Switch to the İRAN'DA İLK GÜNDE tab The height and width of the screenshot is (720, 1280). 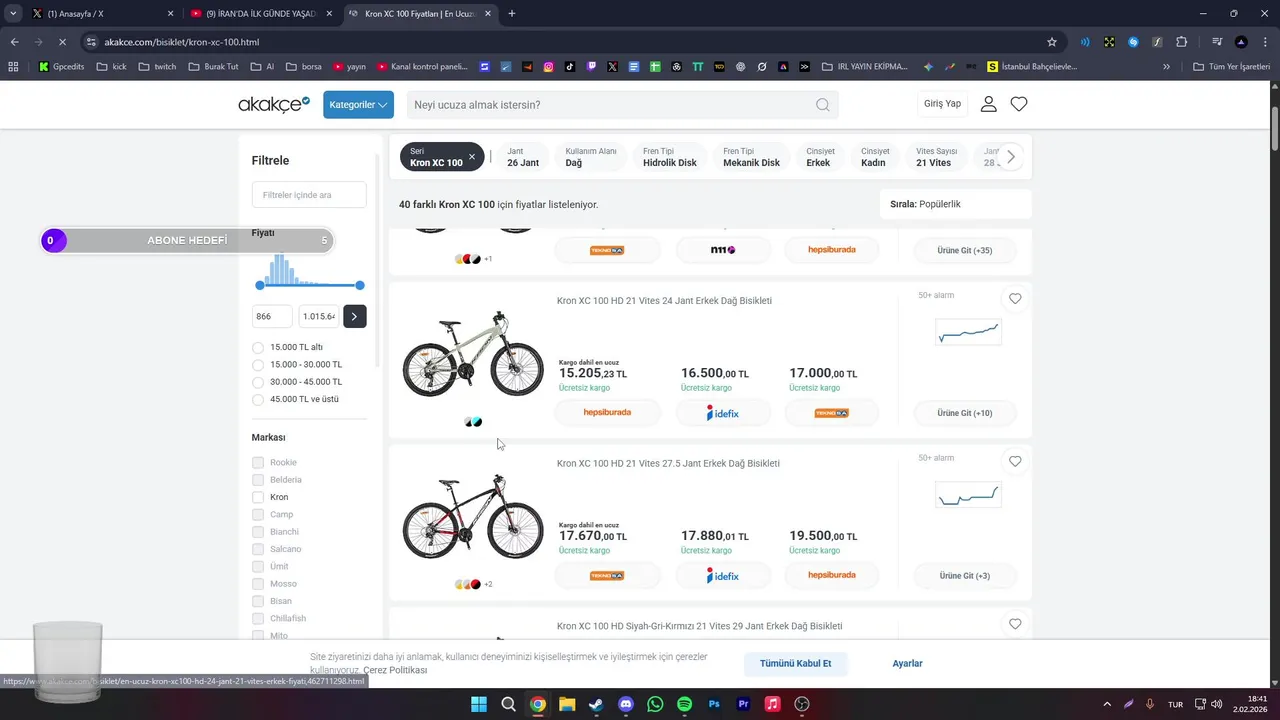click(260, 14)
